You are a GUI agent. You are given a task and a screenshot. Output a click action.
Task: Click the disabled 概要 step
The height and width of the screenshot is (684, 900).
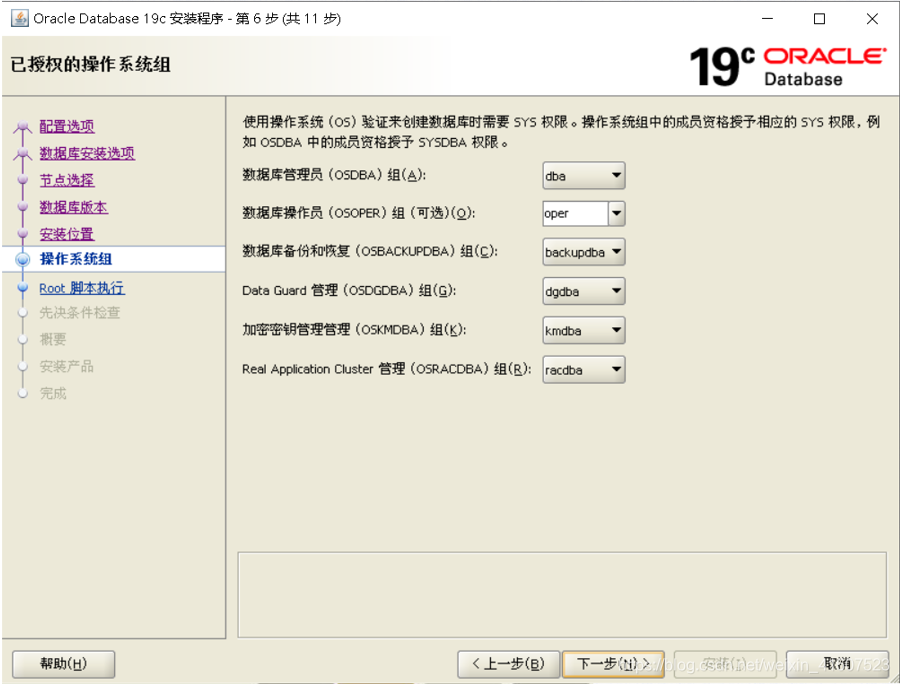click(53, 340)
